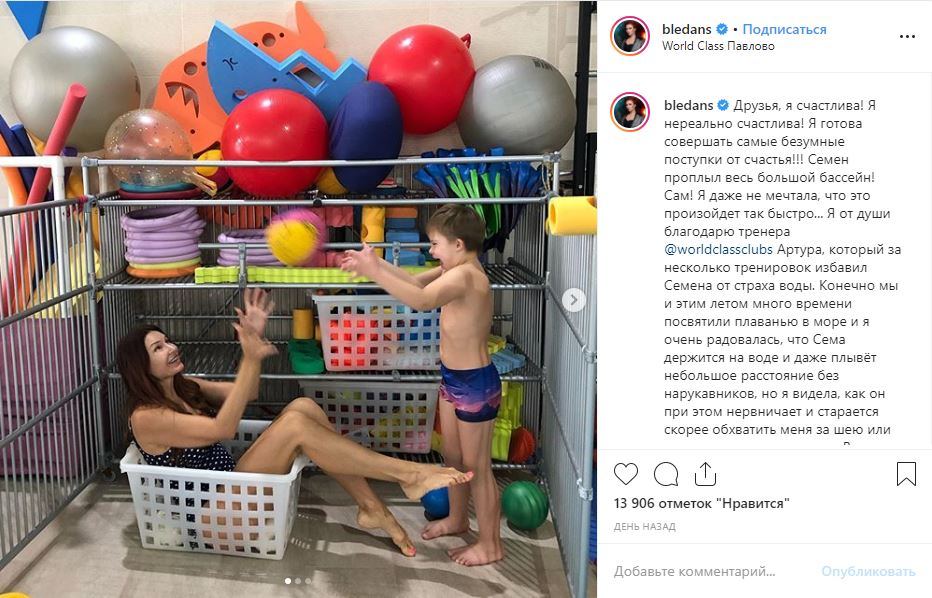Open bledans avatar beside the caption

tap(630, 112)
